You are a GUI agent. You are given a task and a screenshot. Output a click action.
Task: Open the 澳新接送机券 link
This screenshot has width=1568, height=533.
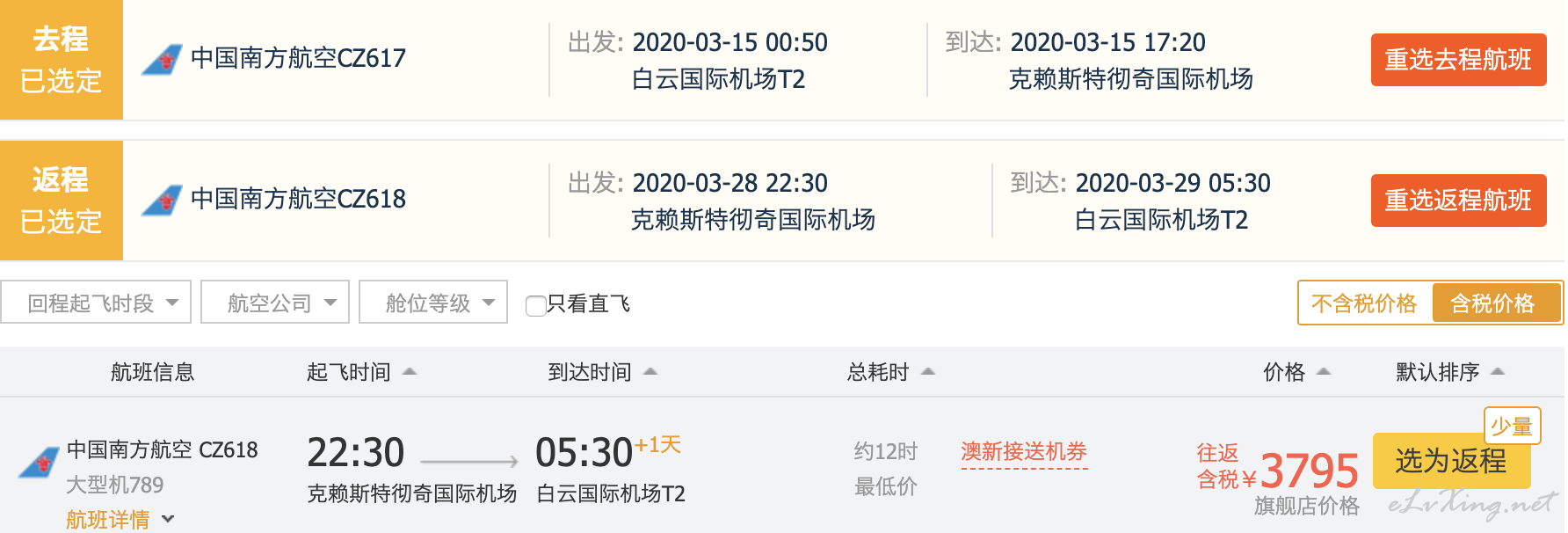coord(1024,452)
